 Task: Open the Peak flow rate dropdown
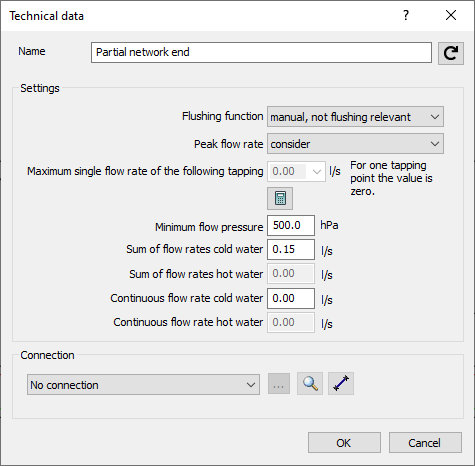[355, 144]
